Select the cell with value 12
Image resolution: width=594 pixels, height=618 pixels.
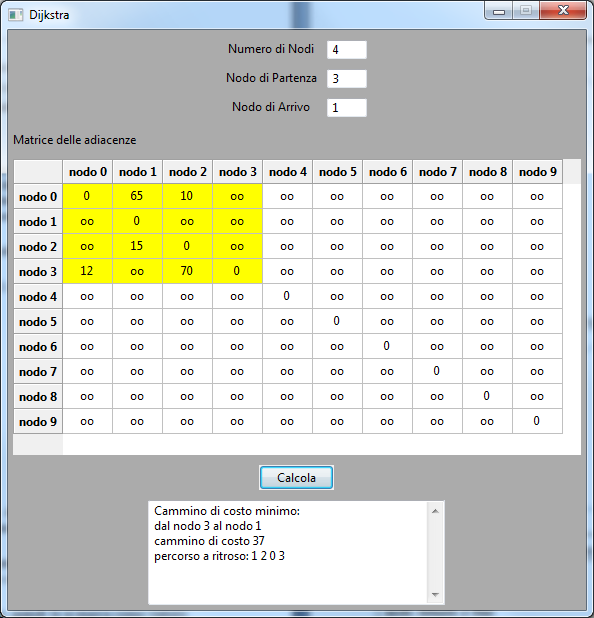[87, 271]
